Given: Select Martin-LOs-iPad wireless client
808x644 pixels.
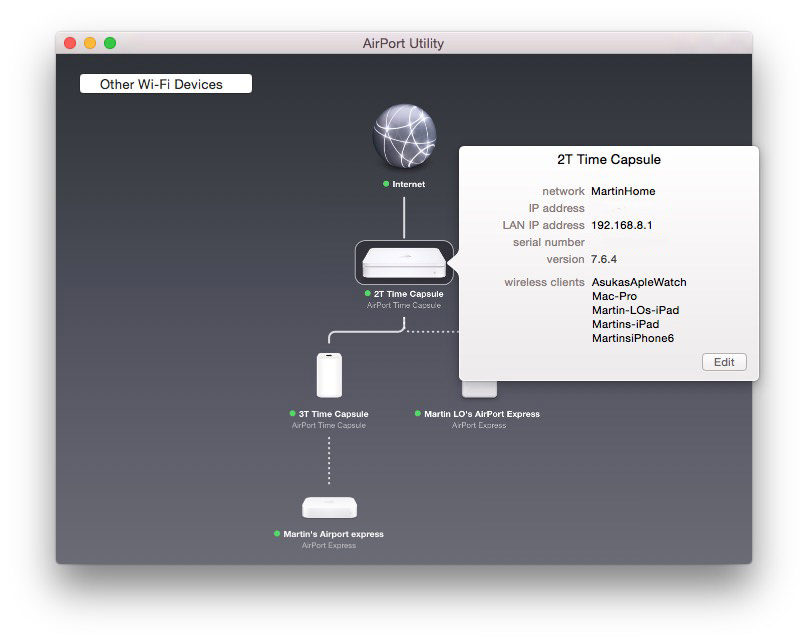Looking at the screenshot, I should coord(635,310).
